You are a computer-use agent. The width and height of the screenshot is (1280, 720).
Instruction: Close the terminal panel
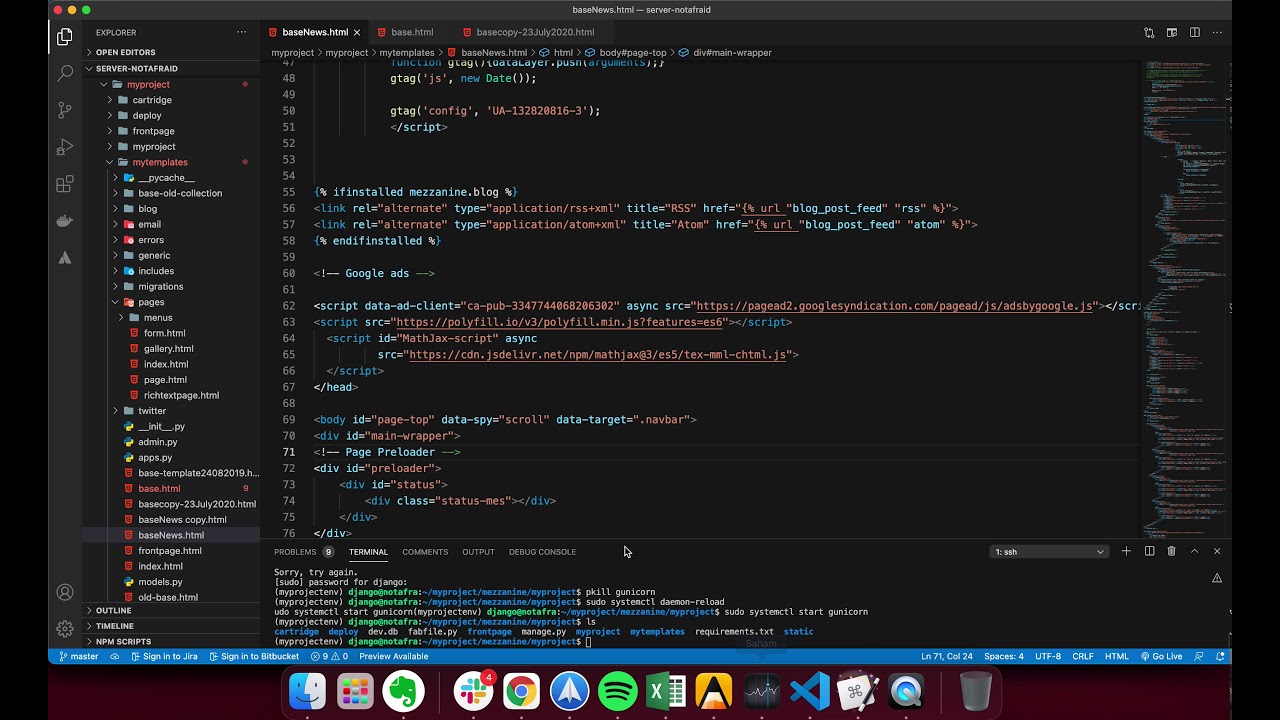click(x=1217, y=551)
